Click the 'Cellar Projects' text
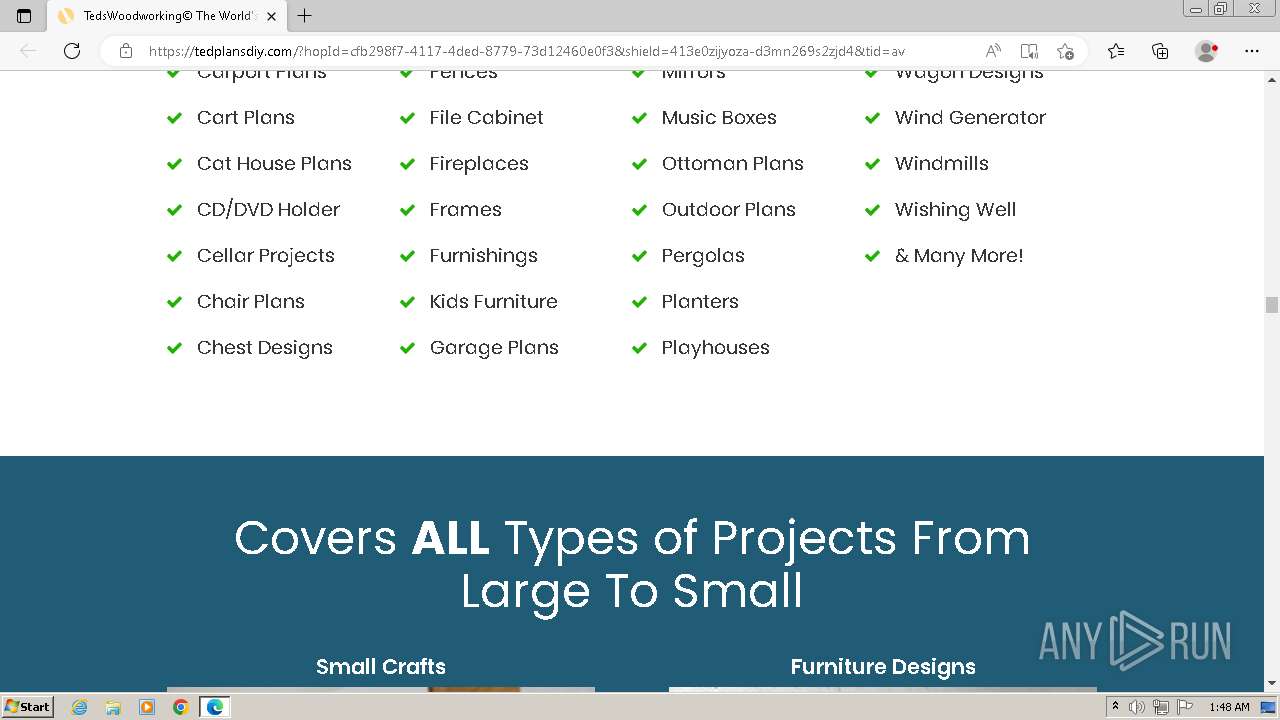Image resolution: width=1280 pixels, height=720 pixels. pos(265,255)
